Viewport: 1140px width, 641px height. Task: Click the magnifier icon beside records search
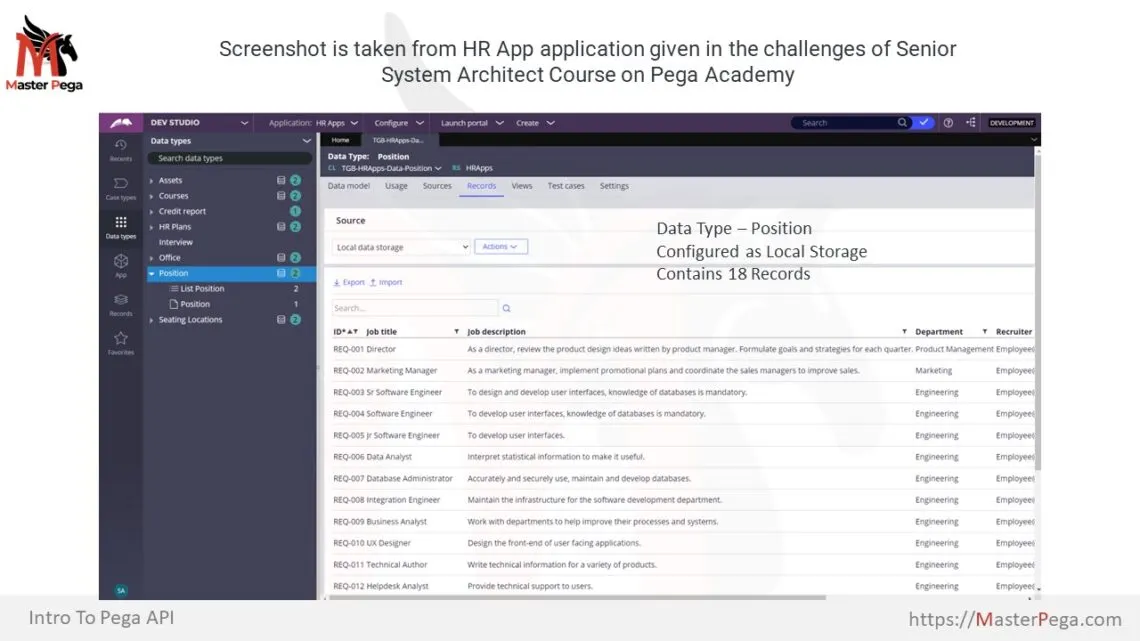(506, 309)
